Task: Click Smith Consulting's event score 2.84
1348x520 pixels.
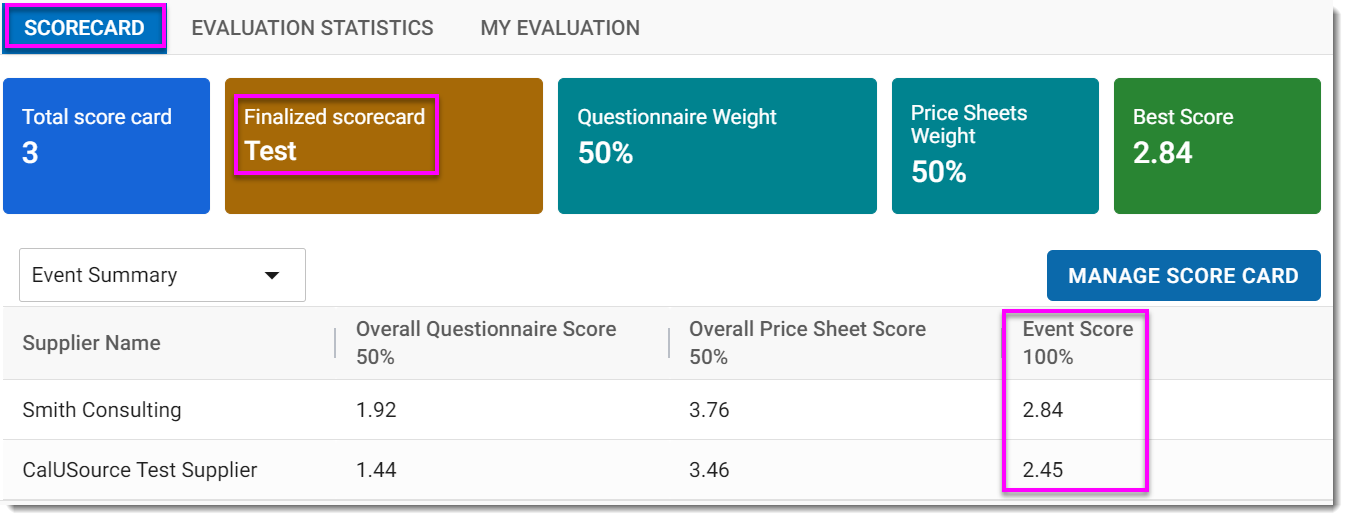Action: [1042, 410]
